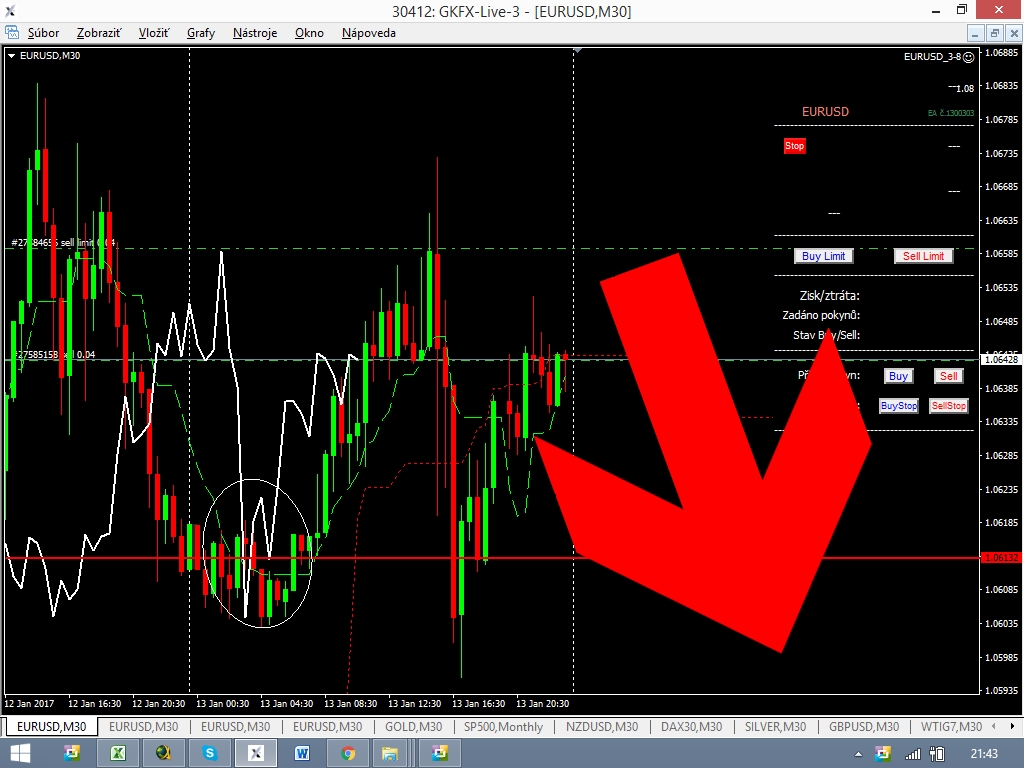Click the network signal tray icon
The height and width of the screenshot is (768, 1024).
tap(912, 754)
